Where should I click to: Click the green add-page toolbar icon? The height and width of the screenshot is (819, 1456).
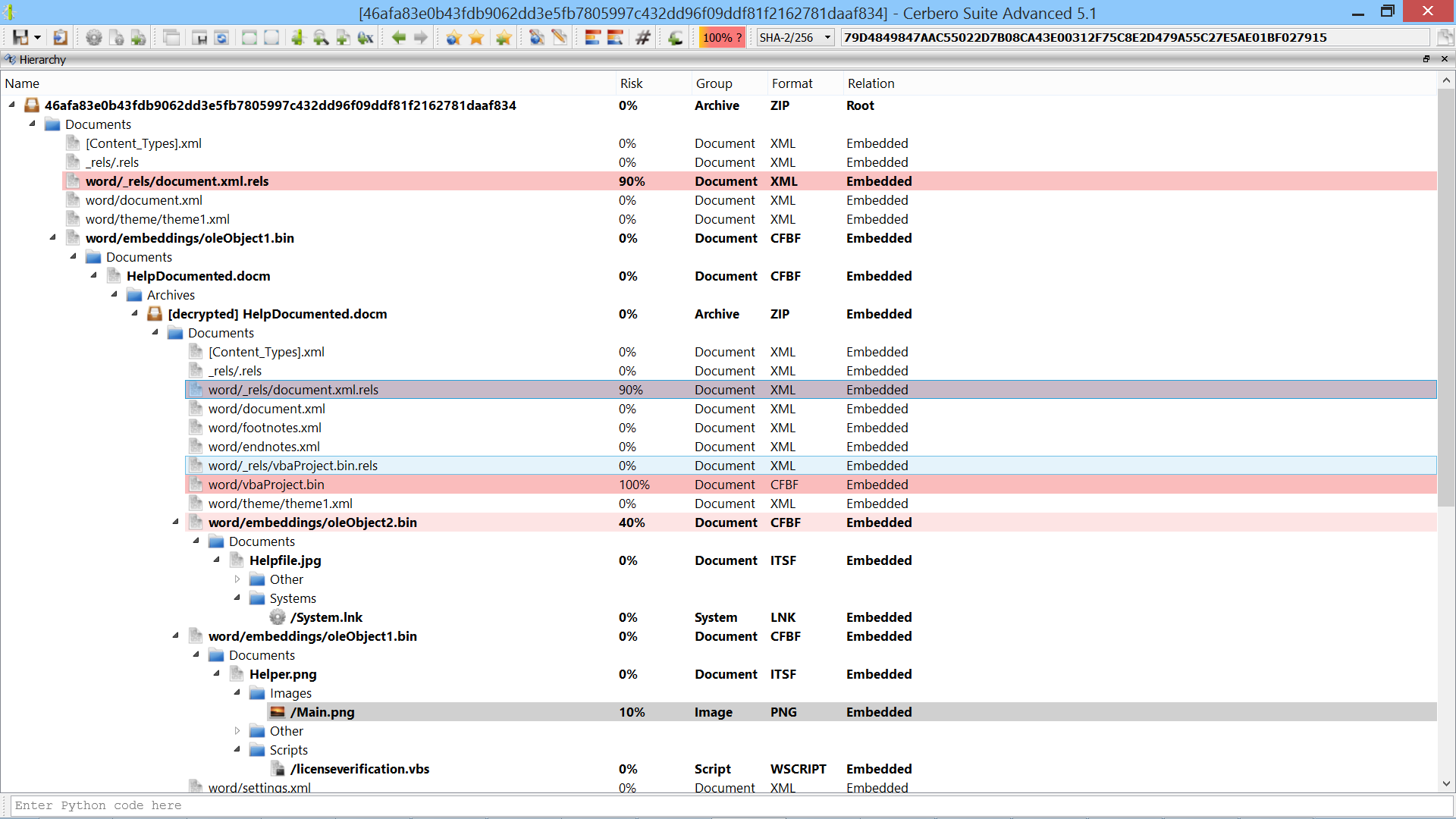(343, 37)
